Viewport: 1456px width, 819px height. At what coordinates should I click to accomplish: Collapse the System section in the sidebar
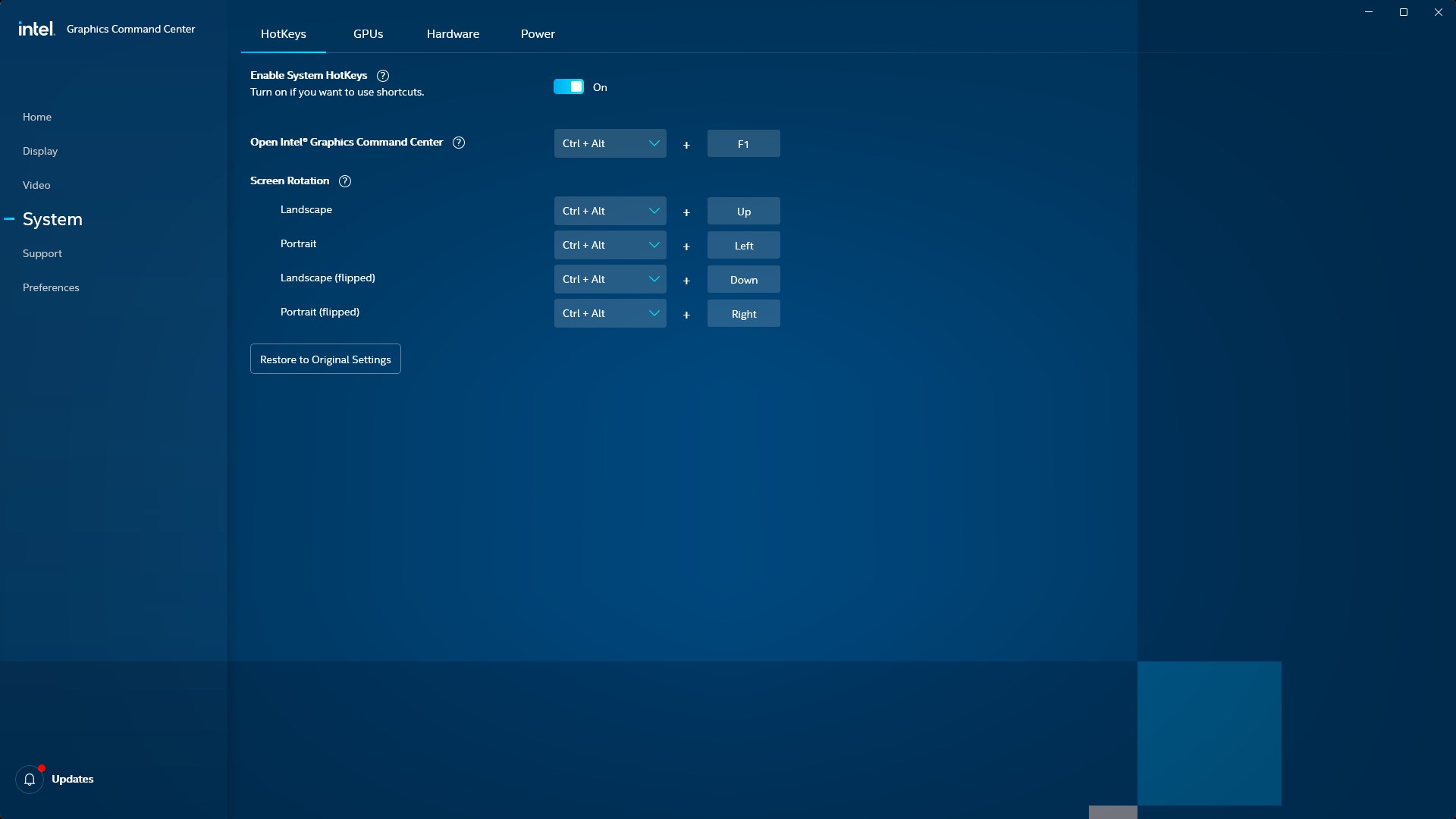(x=9, y=218)
